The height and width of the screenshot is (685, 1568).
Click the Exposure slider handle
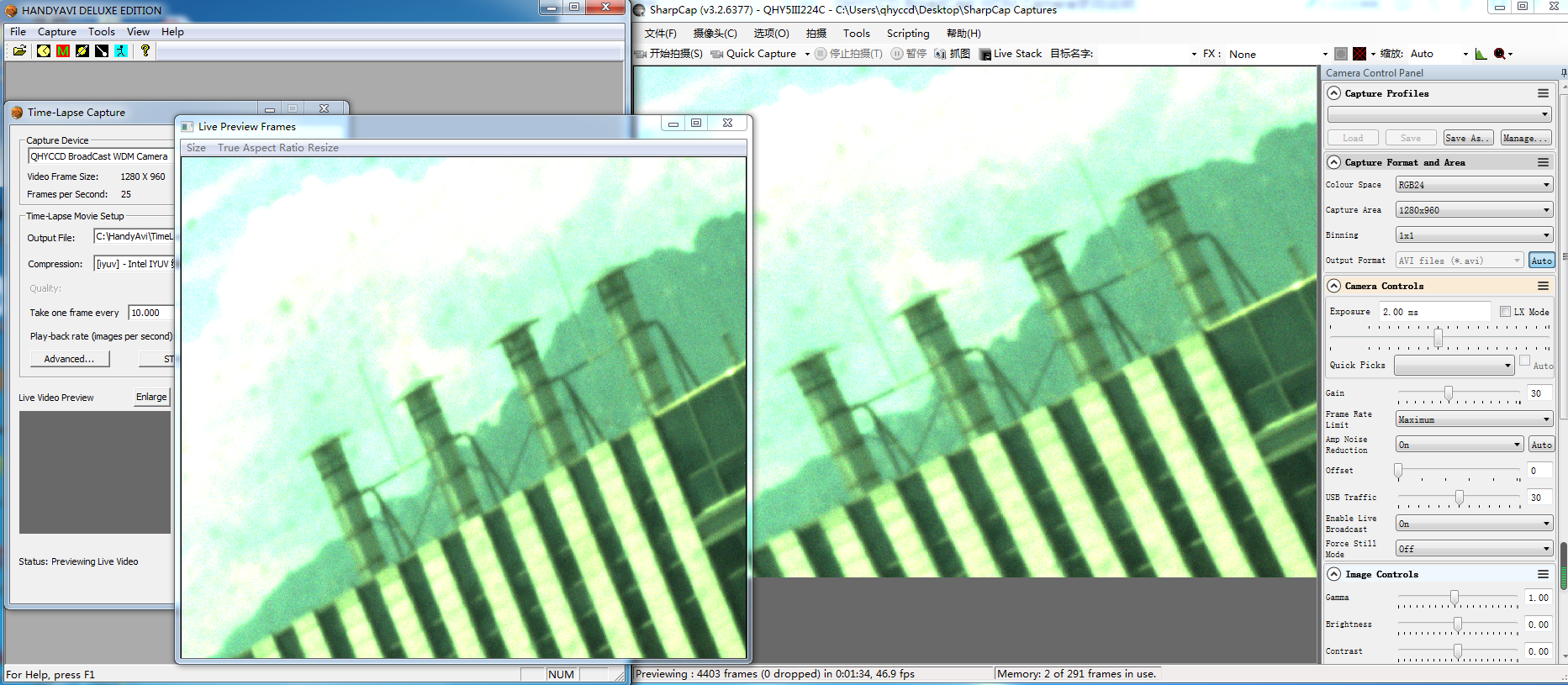click(1439, 338)
